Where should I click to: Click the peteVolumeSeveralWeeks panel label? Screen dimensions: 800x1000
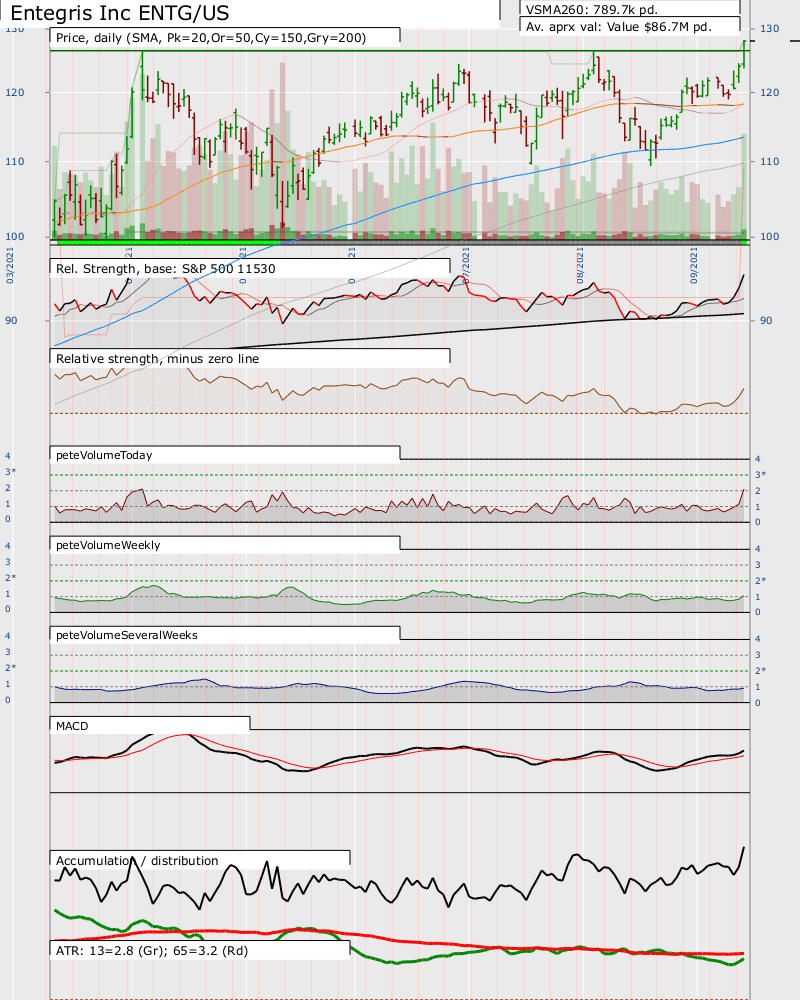point(126,635)
